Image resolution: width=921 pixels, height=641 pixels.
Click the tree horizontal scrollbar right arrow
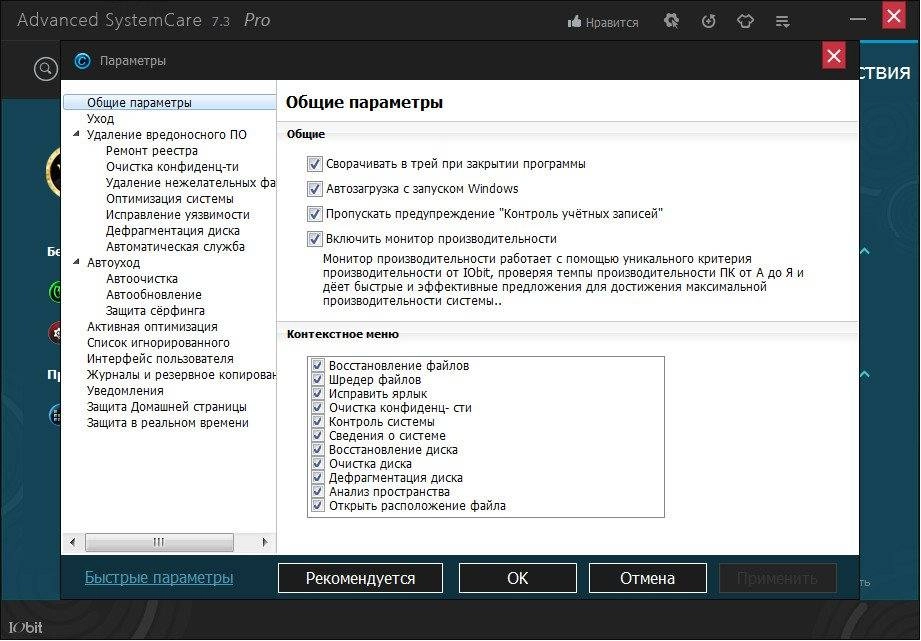coord(265,542)
